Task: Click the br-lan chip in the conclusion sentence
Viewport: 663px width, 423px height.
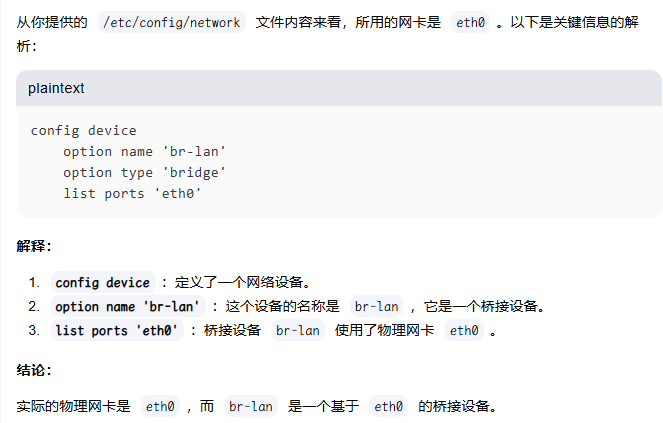Action: pyautogui.click(x=251, y=407)
